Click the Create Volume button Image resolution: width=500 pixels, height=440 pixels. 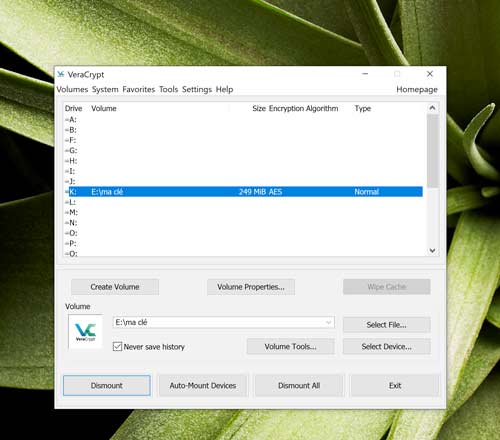tap(115, 287)
